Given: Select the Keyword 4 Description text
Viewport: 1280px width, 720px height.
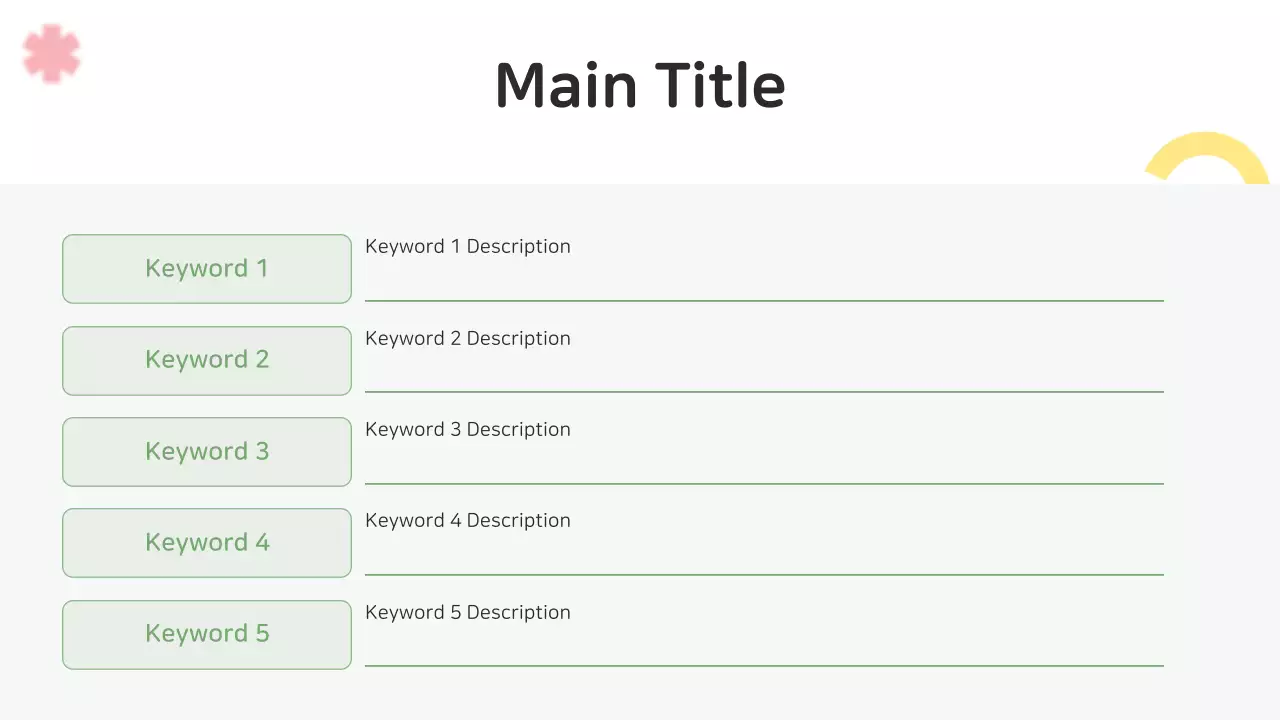Looking at the screenshot, I should [468, 521].
